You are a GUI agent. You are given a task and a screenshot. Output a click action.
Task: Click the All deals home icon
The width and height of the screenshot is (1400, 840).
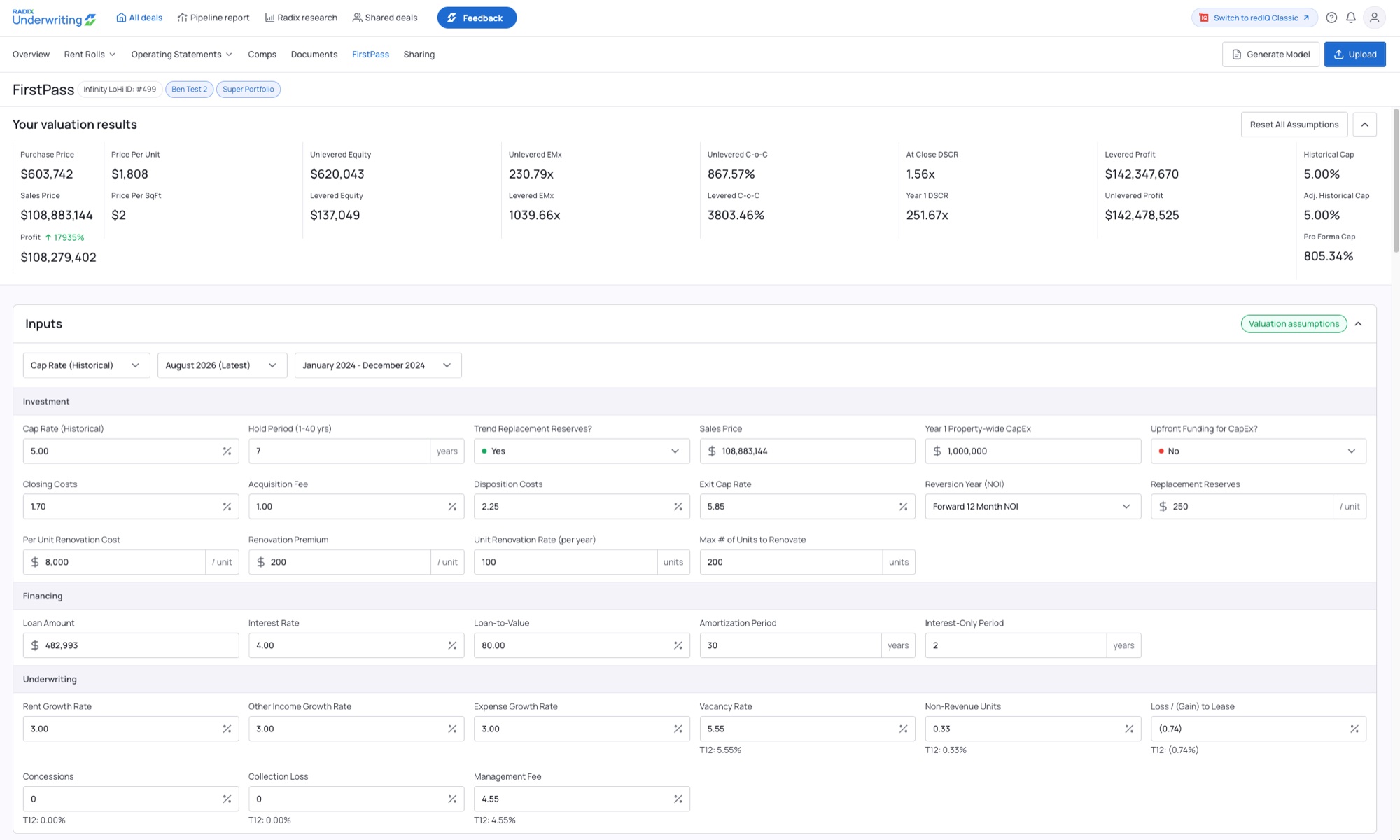point(121,17)
